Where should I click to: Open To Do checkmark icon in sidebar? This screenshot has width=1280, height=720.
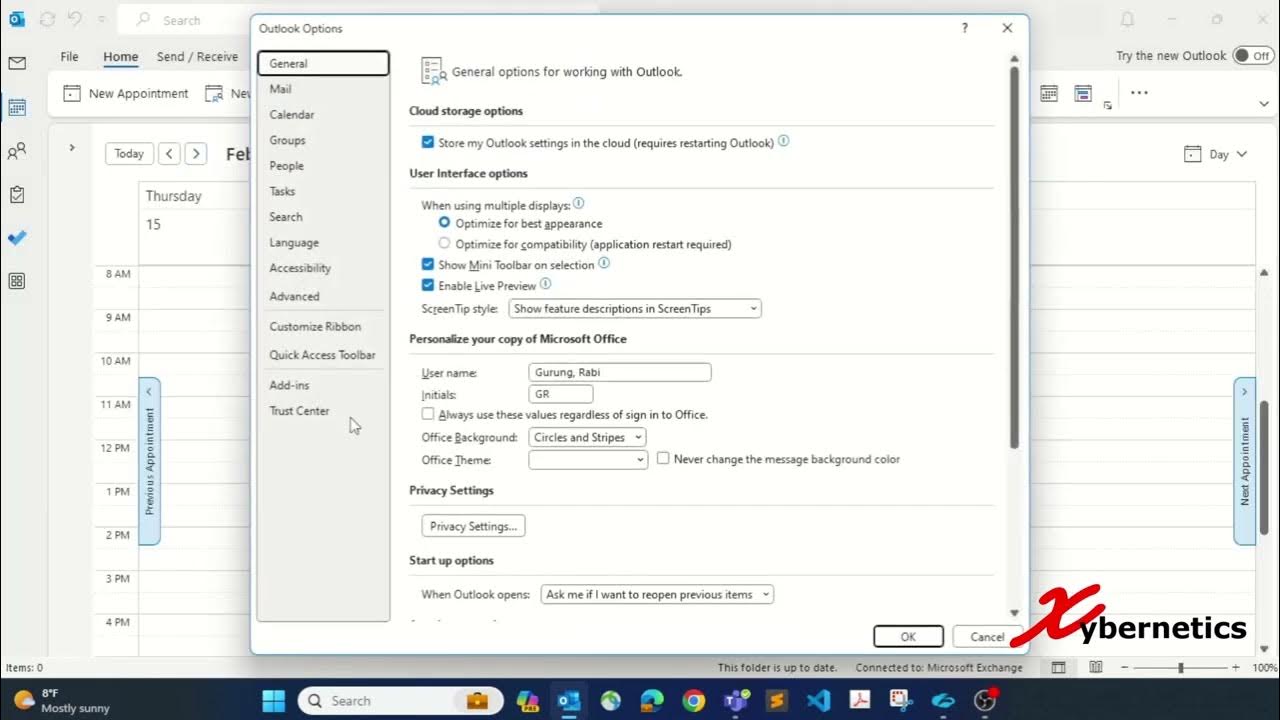(16, 238)
